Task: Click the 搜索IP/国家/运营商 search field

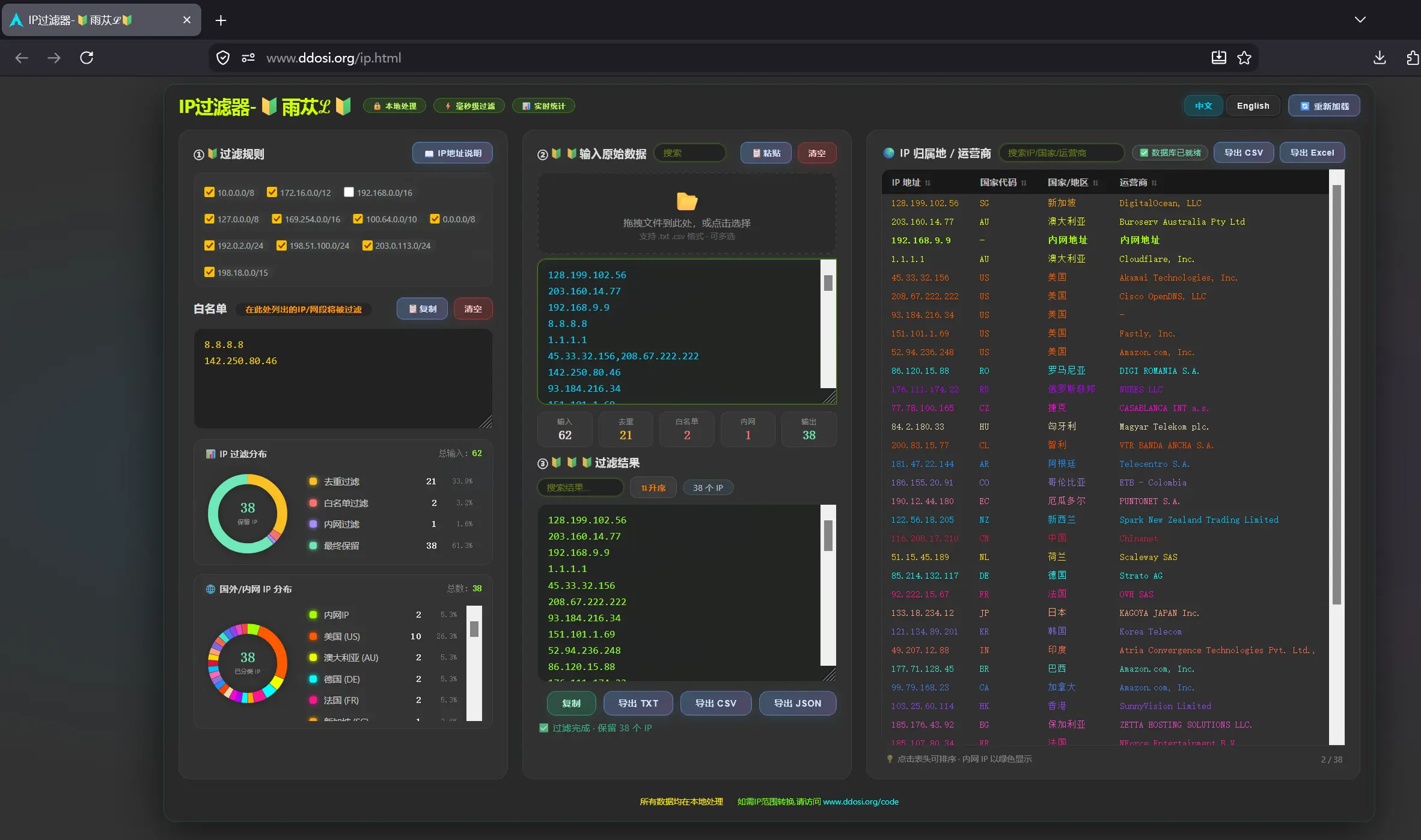Action: click(1061, 153)
